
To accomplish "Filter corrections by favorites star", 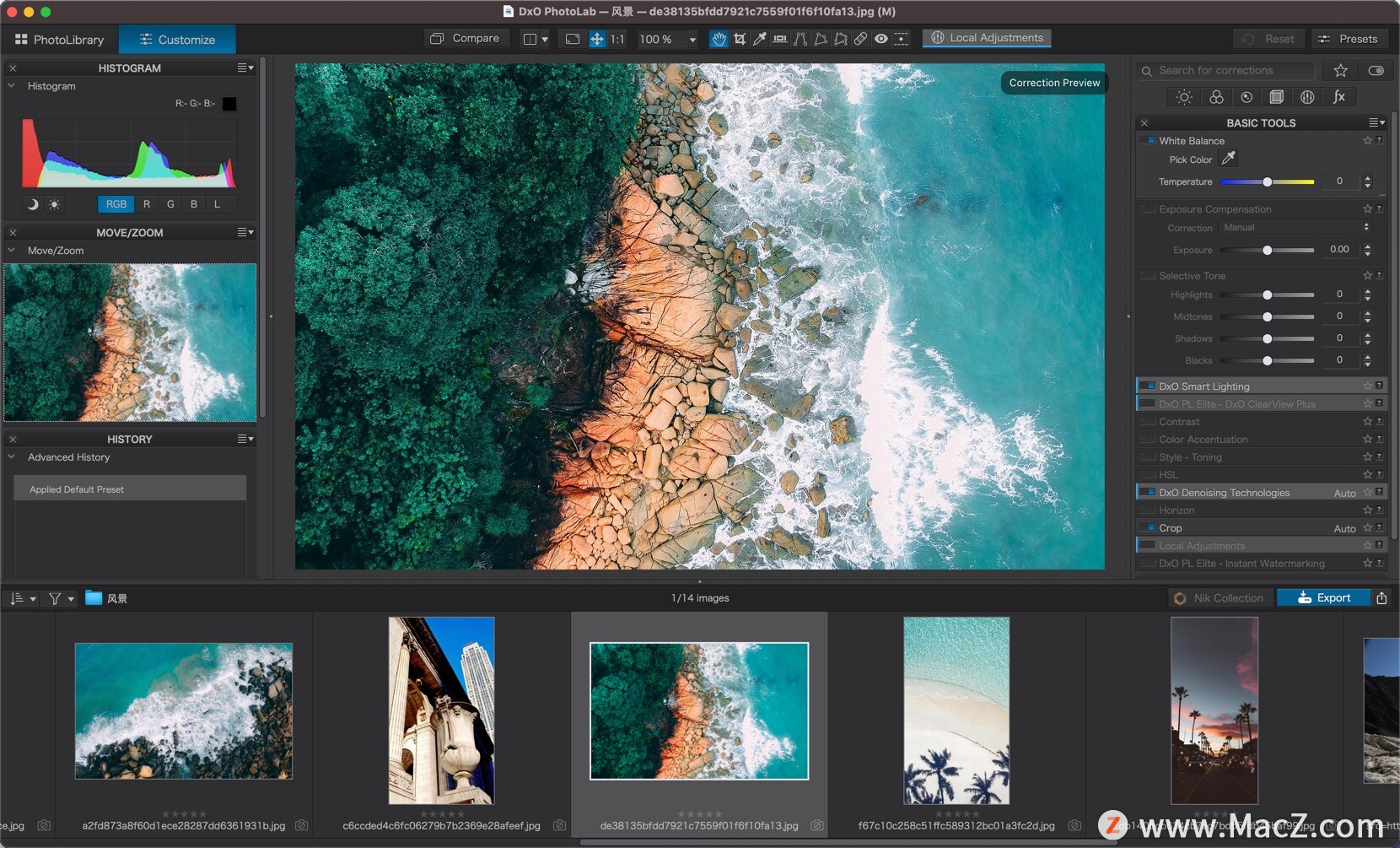I will click(1340, 71).
